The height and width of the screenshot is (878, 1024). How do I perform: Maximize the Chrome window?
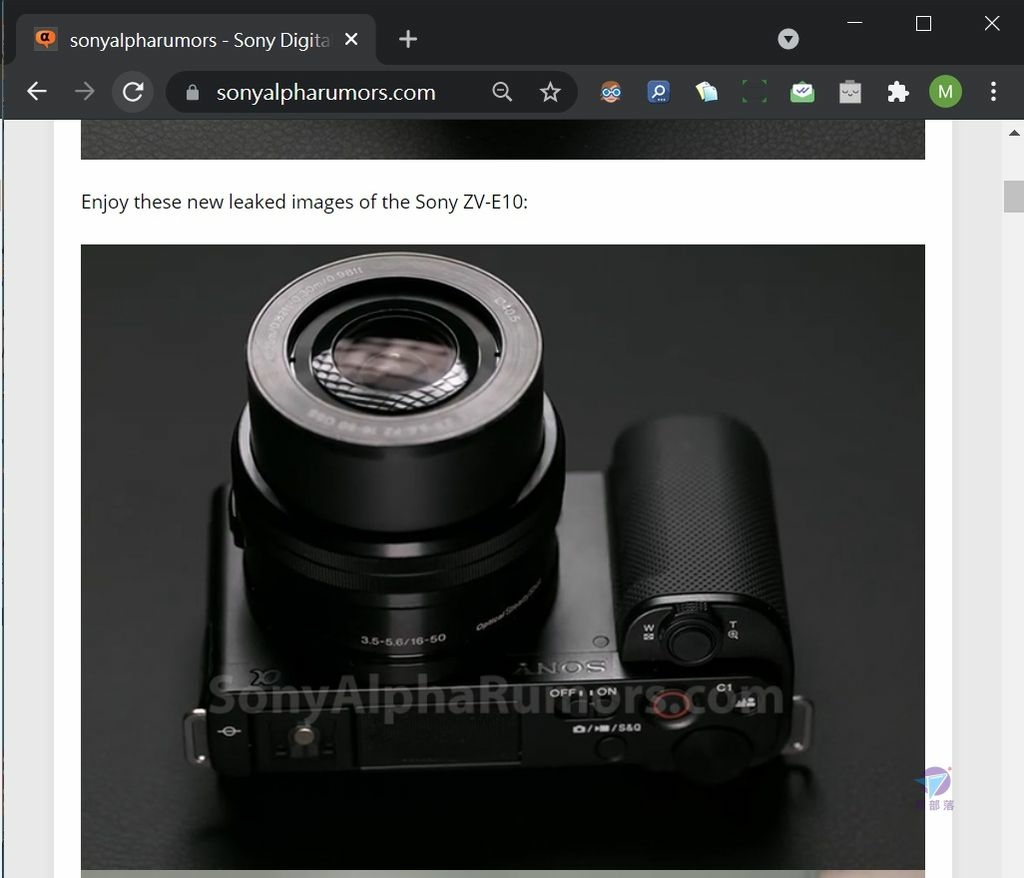click(923, 24)
